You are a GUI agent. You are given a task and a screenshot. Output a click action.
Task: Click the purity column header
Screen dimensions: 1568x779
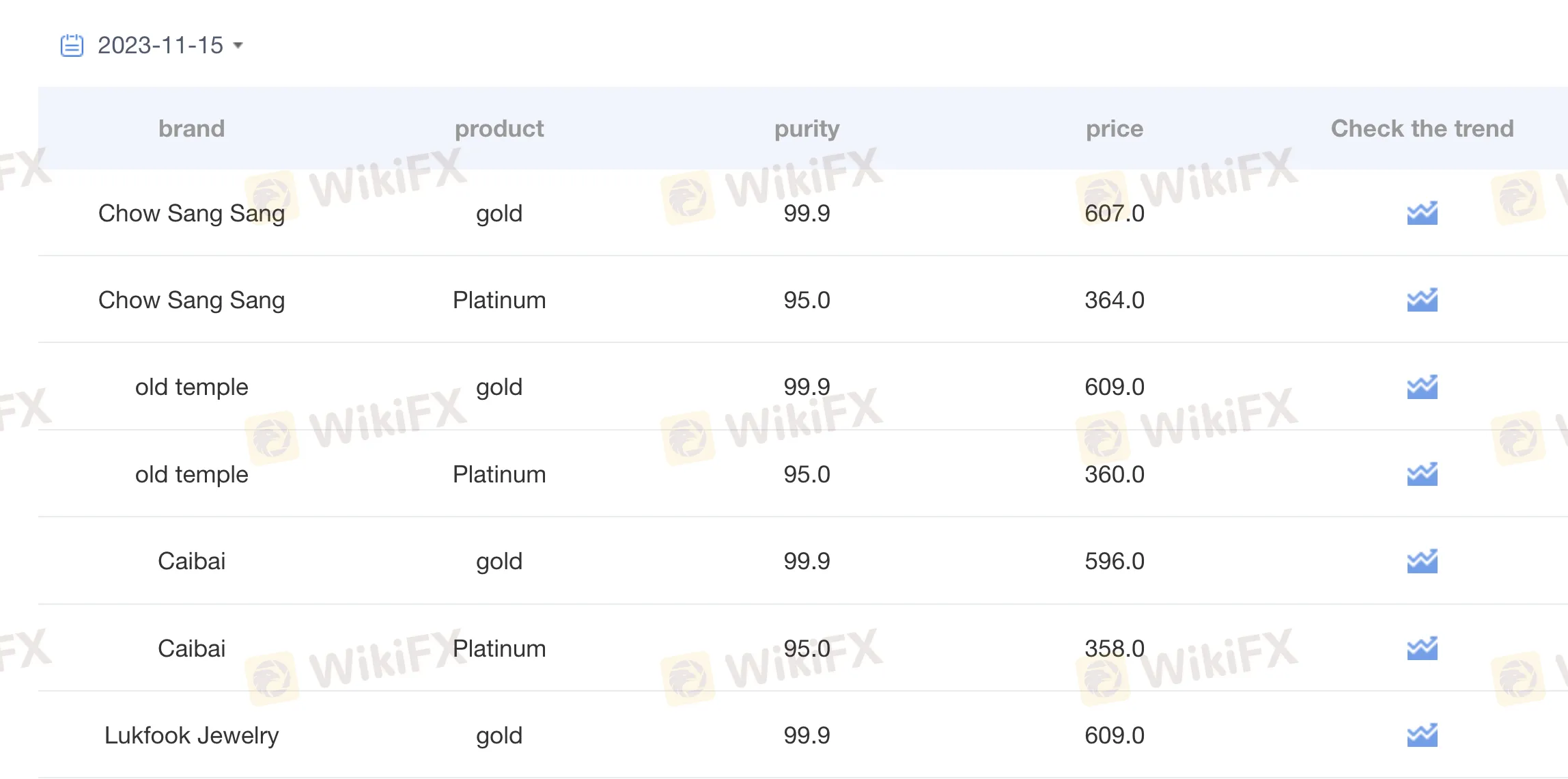[807, 128]
